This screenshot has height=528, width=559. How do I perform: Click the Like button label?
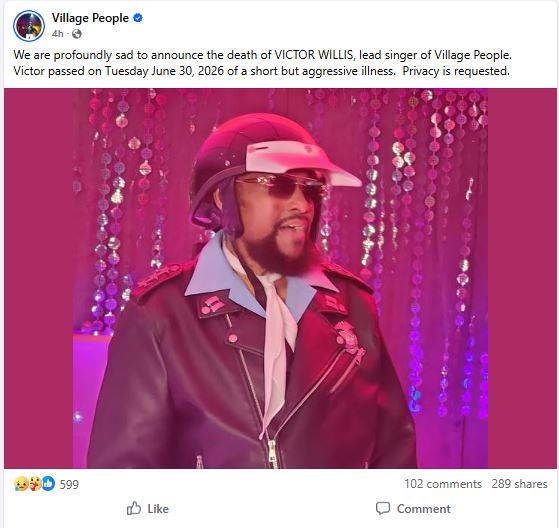[x=158, y=509]
